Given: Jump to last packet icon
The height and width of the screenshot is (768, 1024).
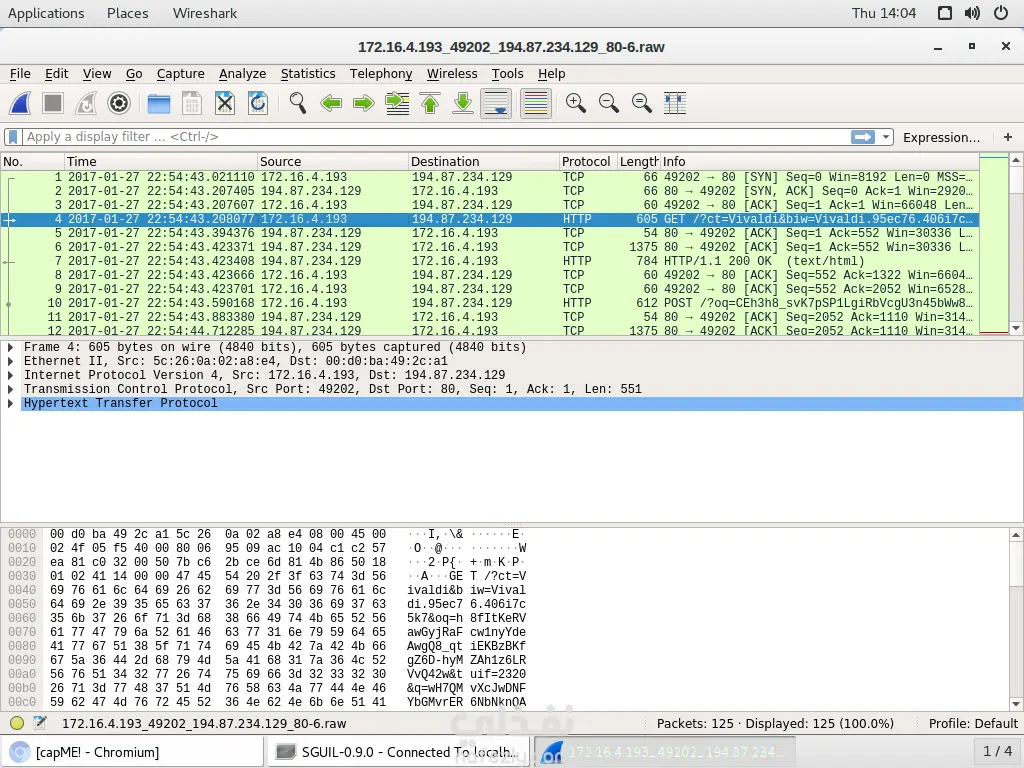Looking at the screenshot, I should [463, 103].
